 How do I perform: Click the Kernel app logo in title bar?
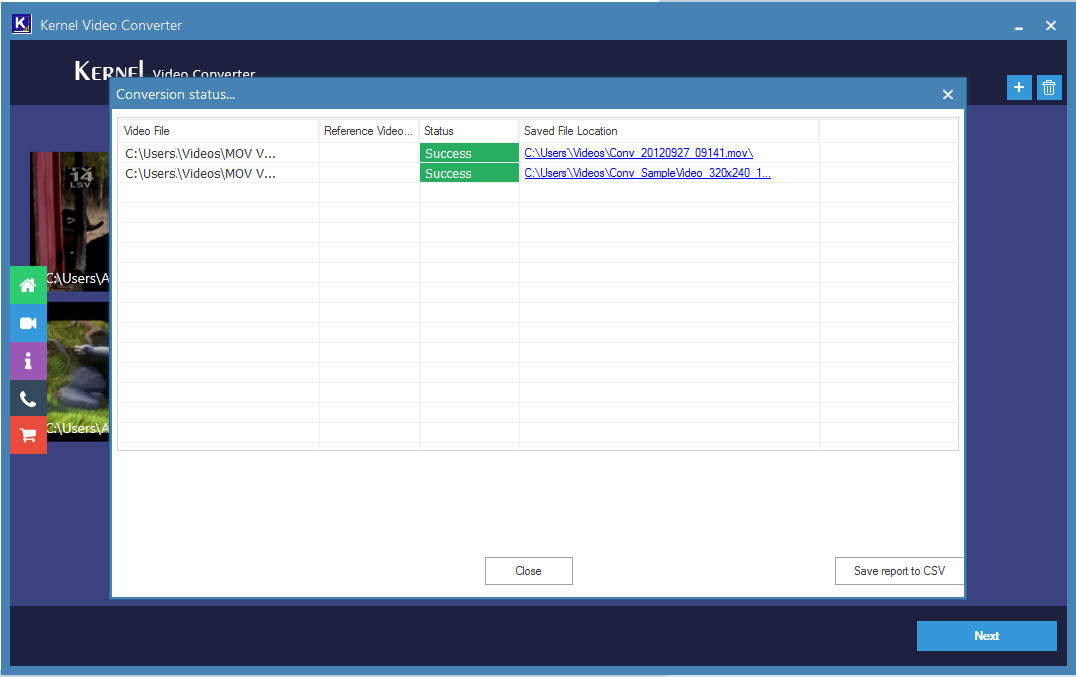pyautogui.click(x=21, y=24)
